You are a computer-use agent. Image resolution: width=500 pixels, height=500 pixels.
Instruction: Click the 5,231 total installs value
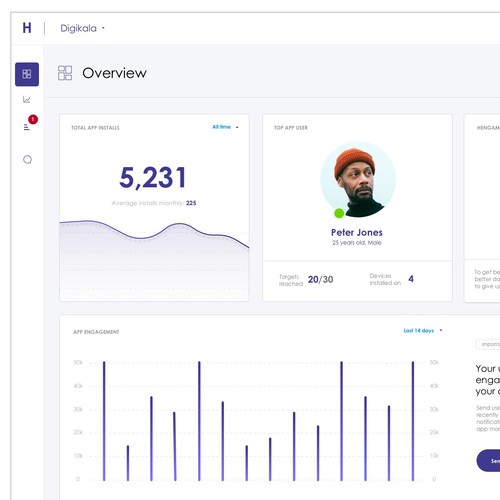(153, 177)
